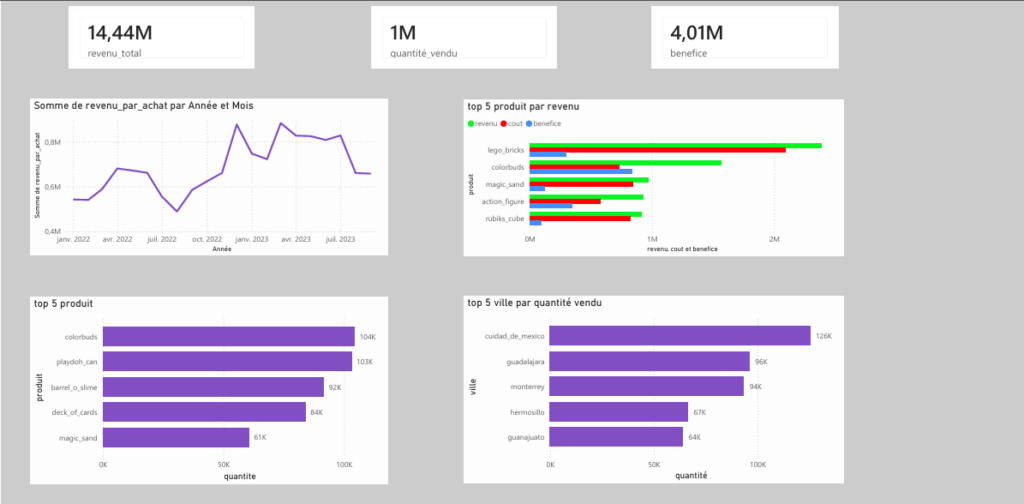This screenshot has height=504, width=1024.
Task: Click the green revenu legend marker
Action: coord(471,123)
